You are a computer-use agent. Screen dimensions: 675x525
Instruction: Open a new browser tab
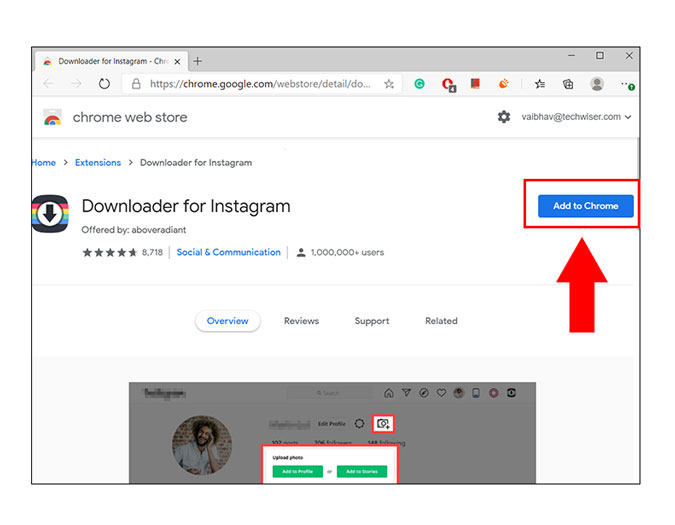click(198, 62)
